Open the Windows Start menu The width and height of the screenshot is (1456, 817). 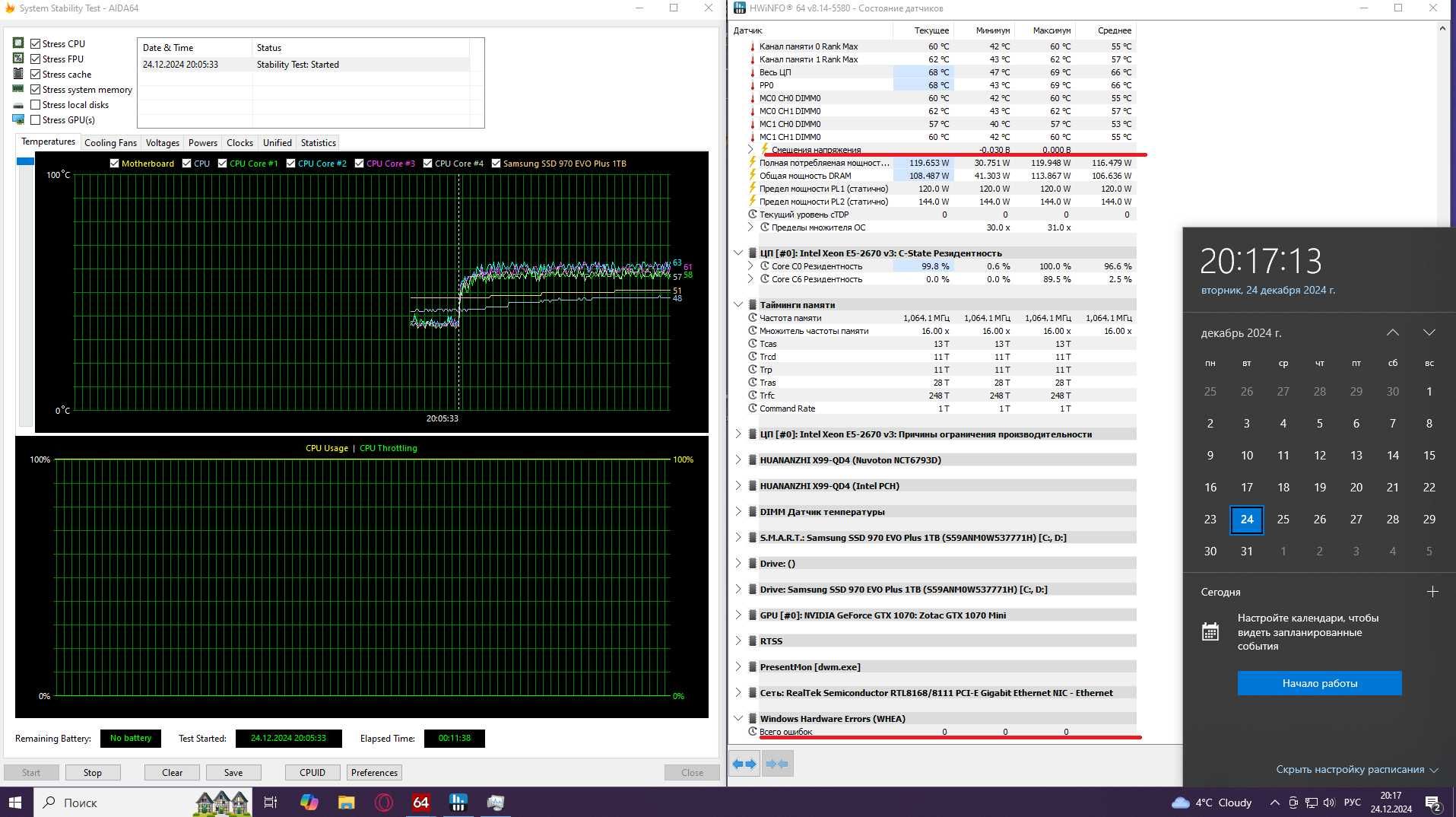[15, 803]
